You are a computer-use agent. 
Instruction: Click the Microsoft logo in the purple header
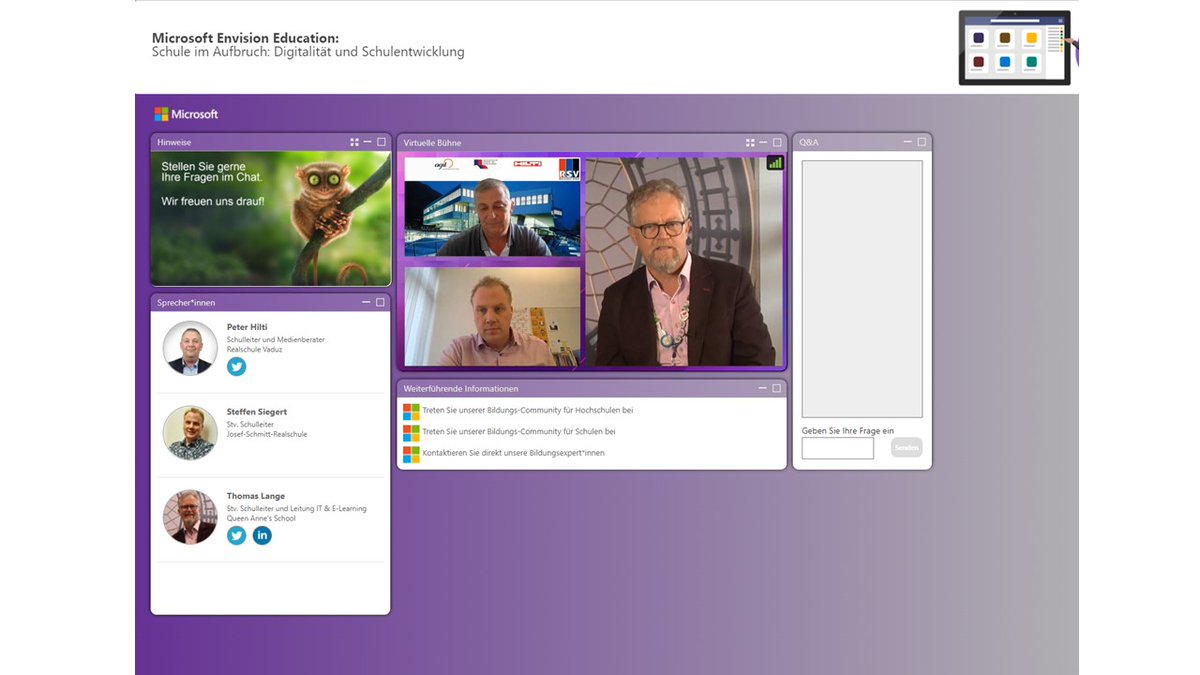186,114
